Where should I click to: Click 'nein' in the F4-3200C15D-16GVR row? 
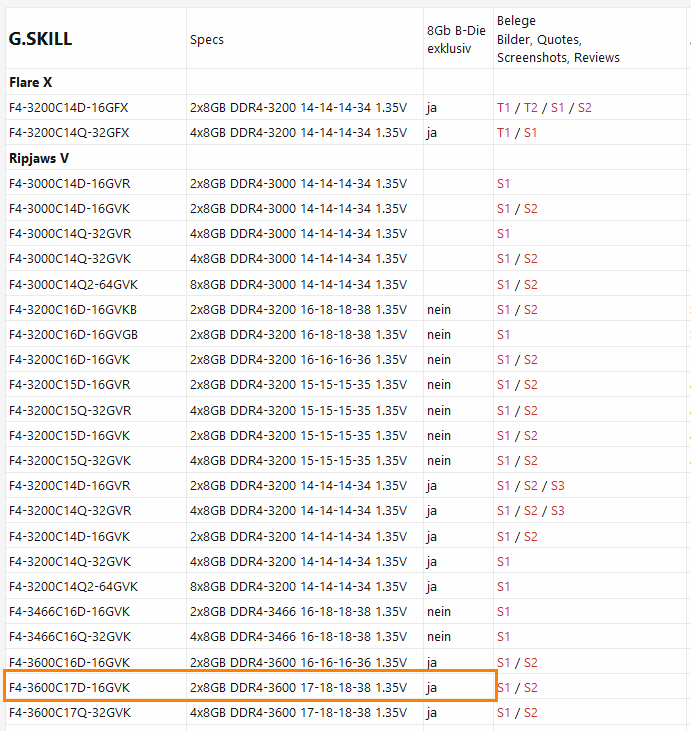point(439,385)
